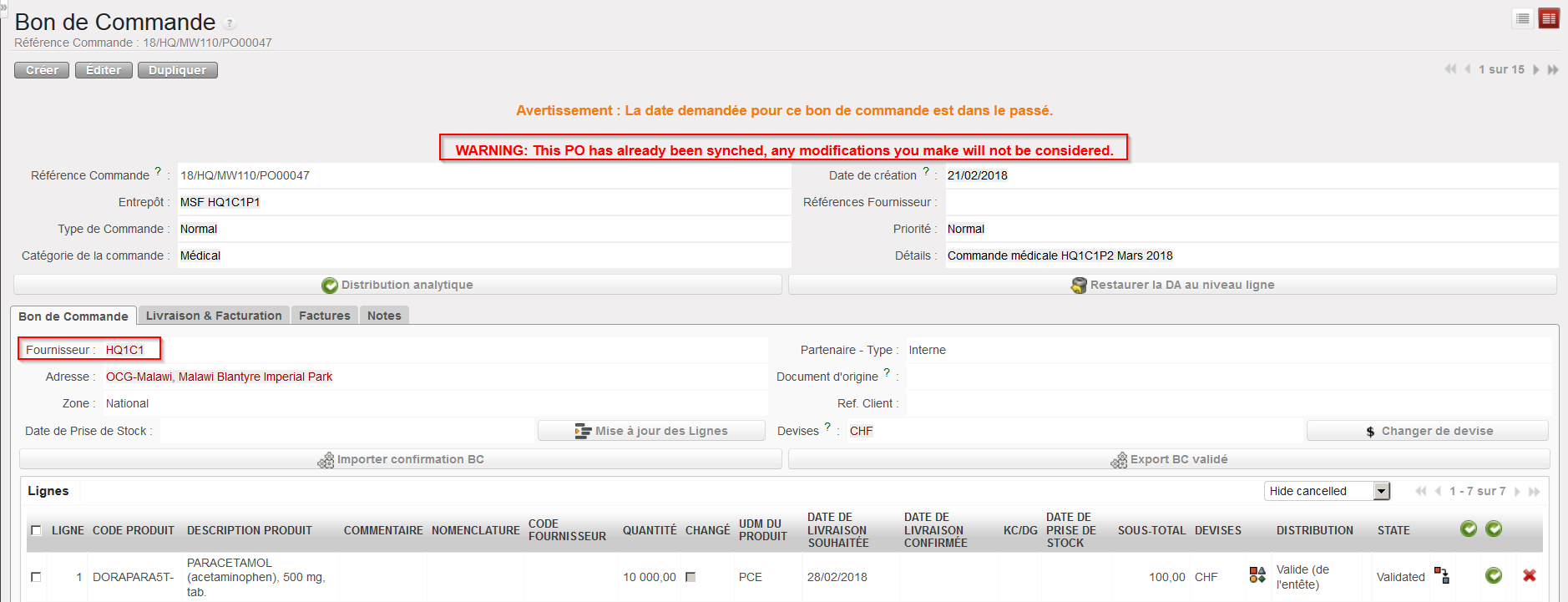Click second green check in lines header
Image resolution: width=1568 pixels, height=602 pixels.
(x=1494, y=529)
